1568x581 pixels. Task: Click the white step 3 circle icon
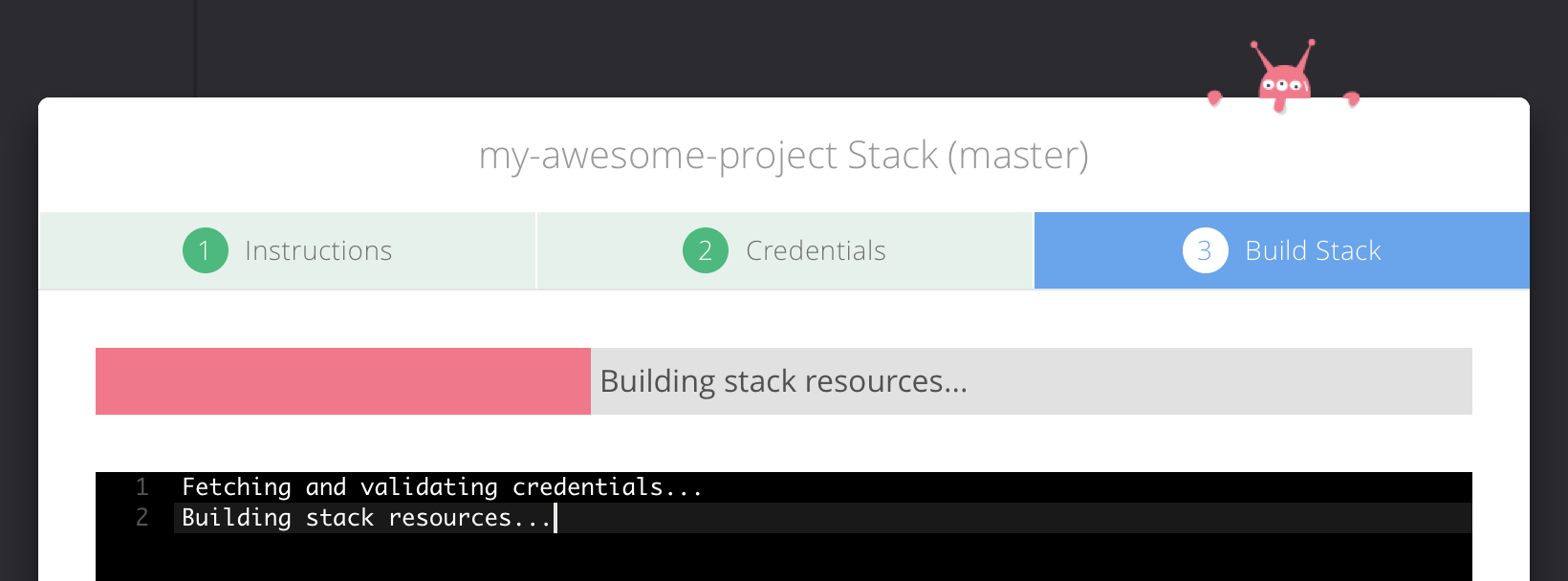point(1206,250)
